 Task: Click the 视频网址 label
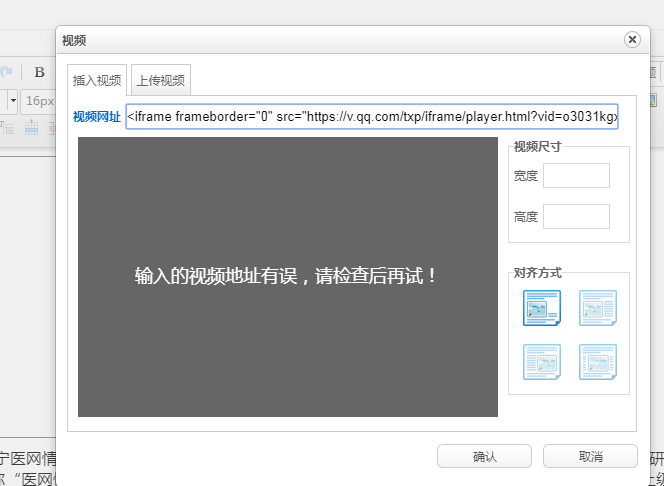[x=97, y=116]
